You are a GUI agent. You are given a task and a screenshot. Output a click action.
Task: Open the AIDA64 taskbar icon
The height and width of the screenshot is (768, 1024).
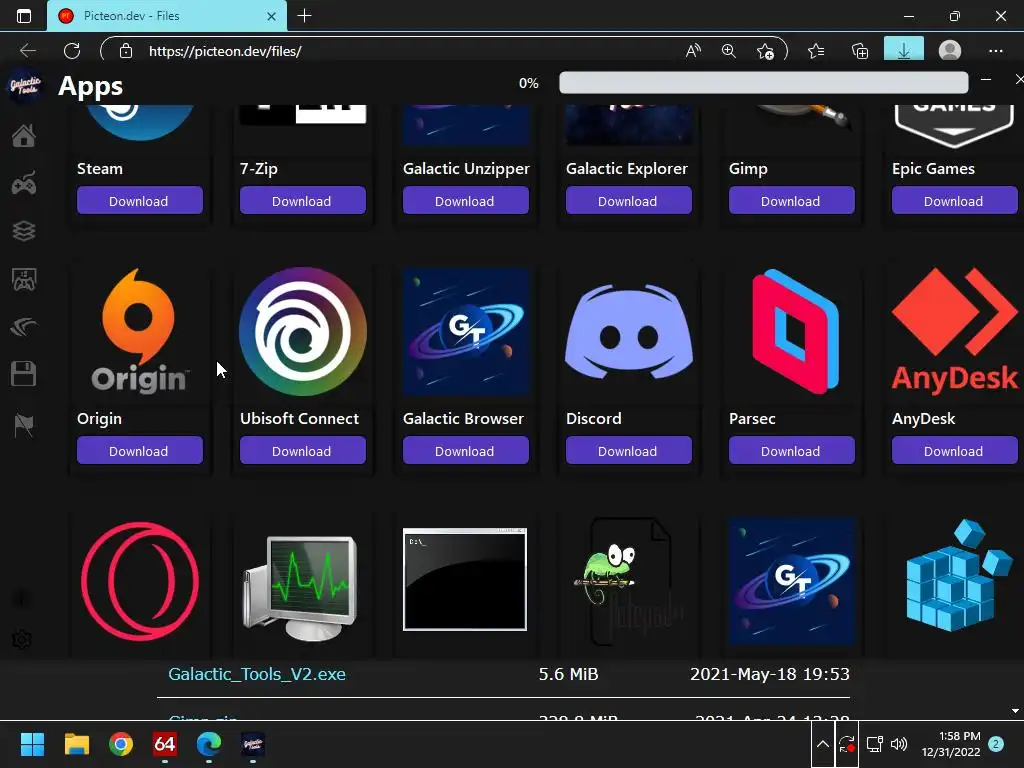click(x=165, y=744)
